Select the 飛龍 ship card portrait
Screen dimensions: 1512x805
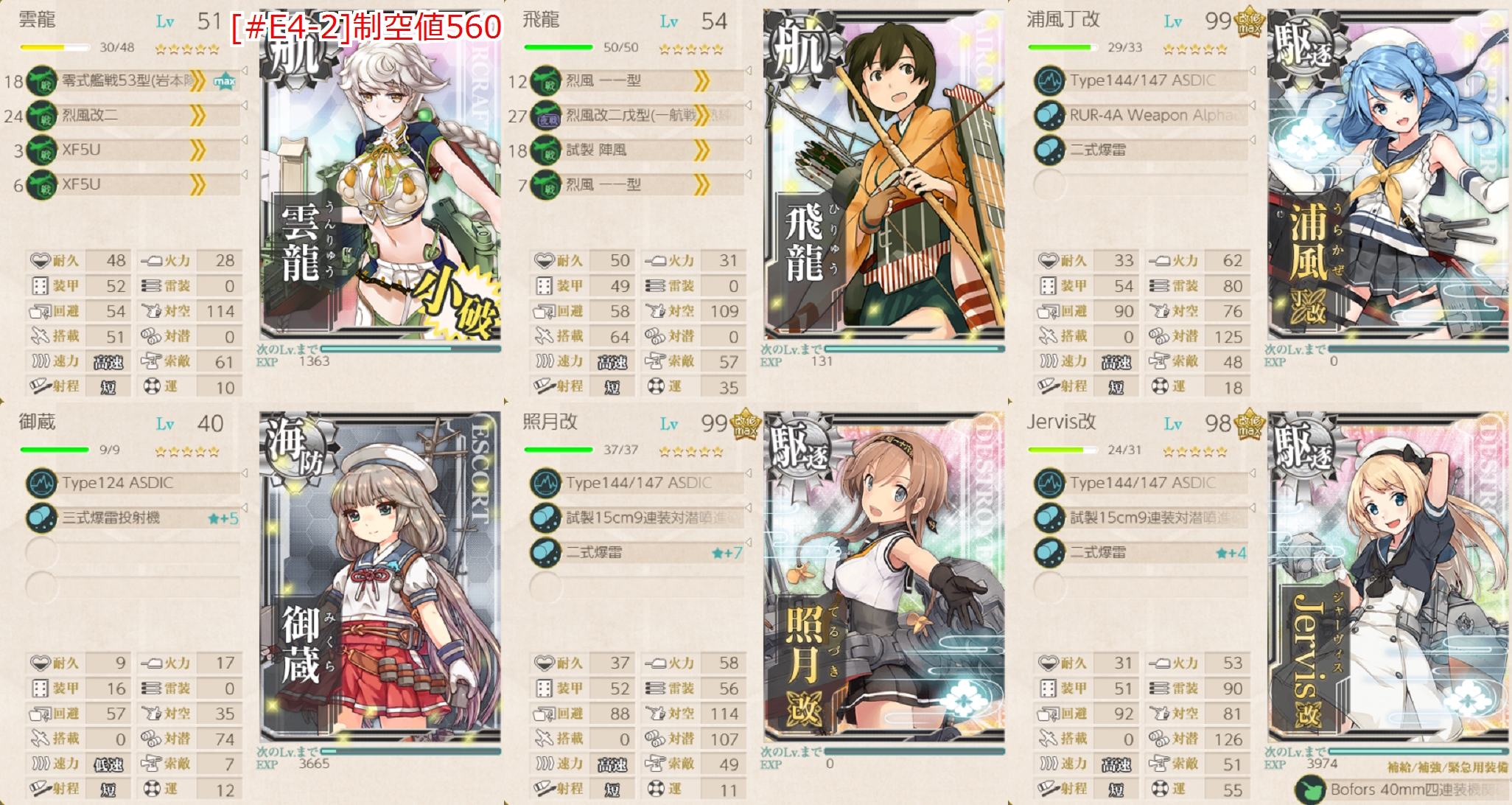884,175
